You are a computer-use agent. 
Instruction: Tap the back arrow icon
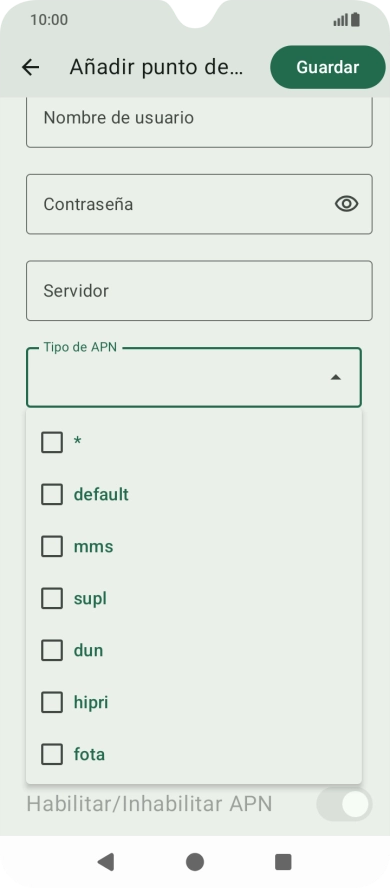pos(31,67)
